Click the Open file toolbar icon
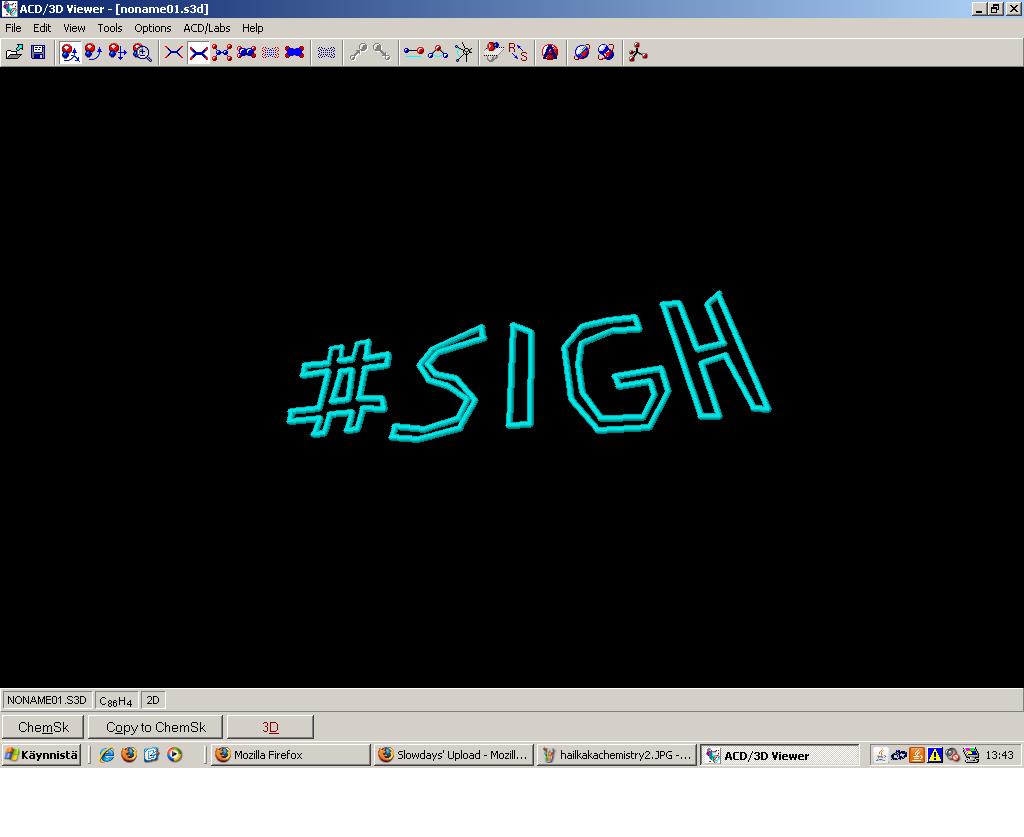 coord(14,52)
